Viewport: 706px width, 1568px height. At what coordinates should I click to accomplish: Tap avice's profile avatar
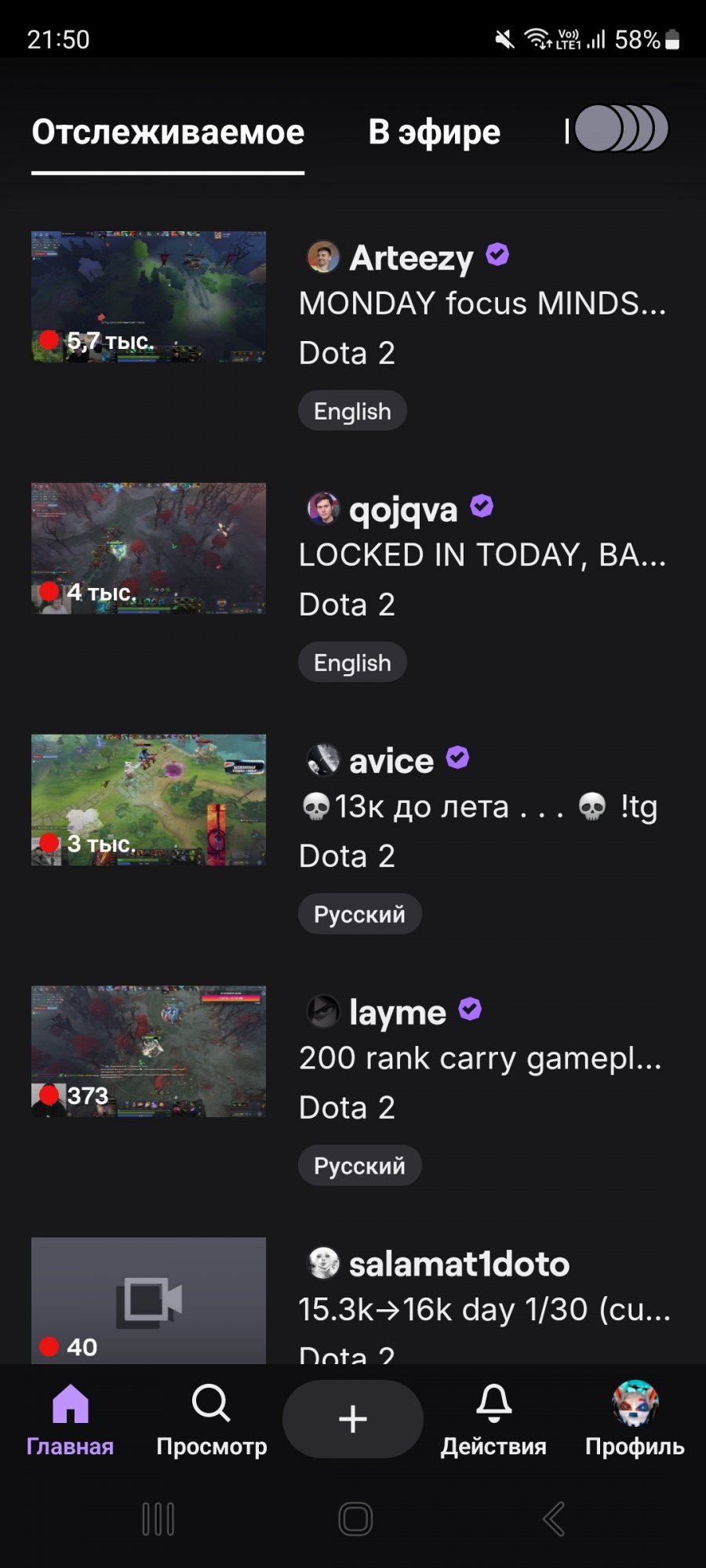(323, 760)
